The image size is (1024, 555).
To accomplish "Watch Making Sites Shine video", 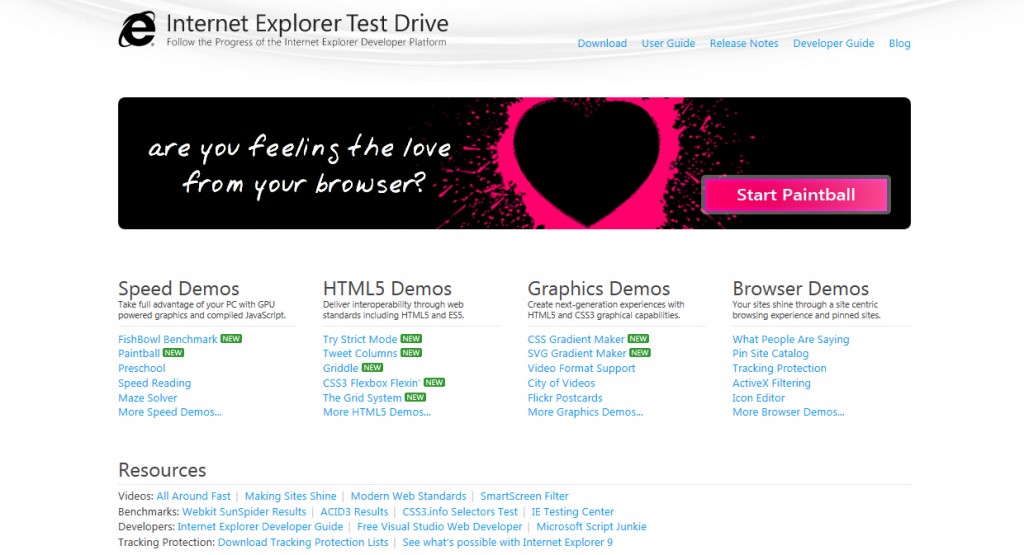I will tap(291, 496).
